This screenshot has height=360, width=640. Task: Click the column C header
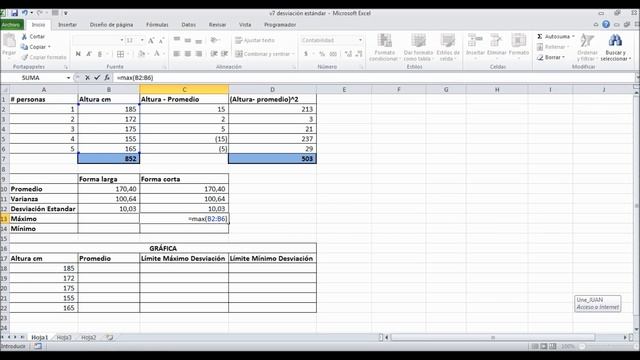pyautogui.click(x=184, y=89)
